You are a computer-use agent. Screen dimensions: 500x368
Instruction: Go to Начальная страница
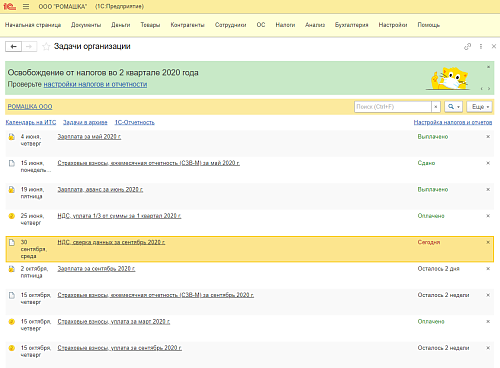[x=33, y=25]
